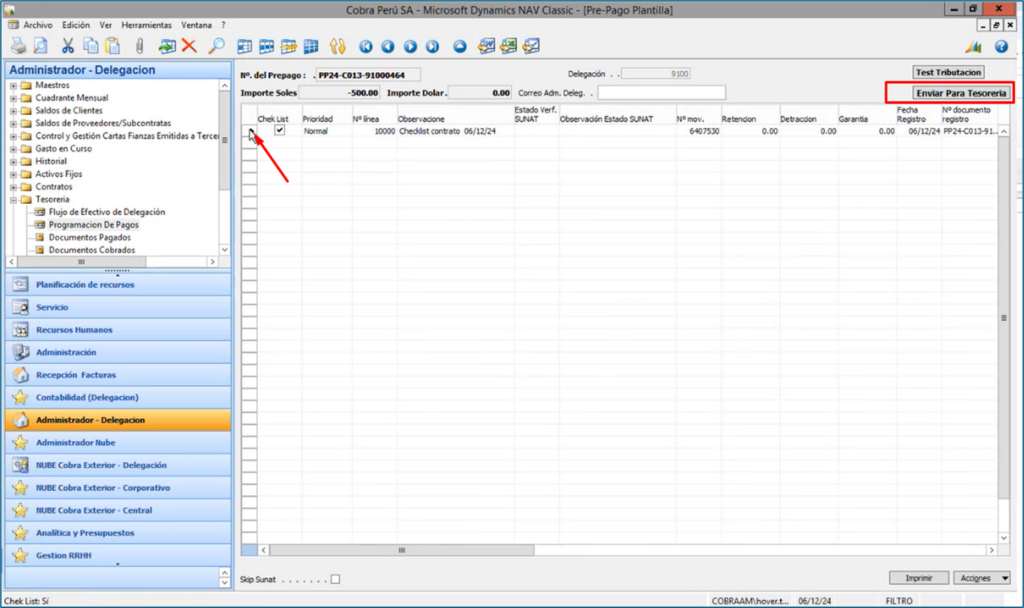This screenshot has height=608, width=1024.
Task: Open the Contabilidad (Delegacion) module
Action: (x=118, y=397)
